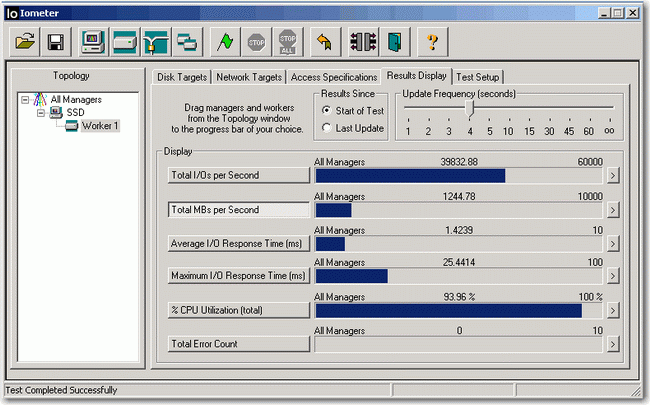650x405 pixels.
Task: Open arrow button beside CPU Utilization bar
Action: pyautogui.click(x=613, y=310)
